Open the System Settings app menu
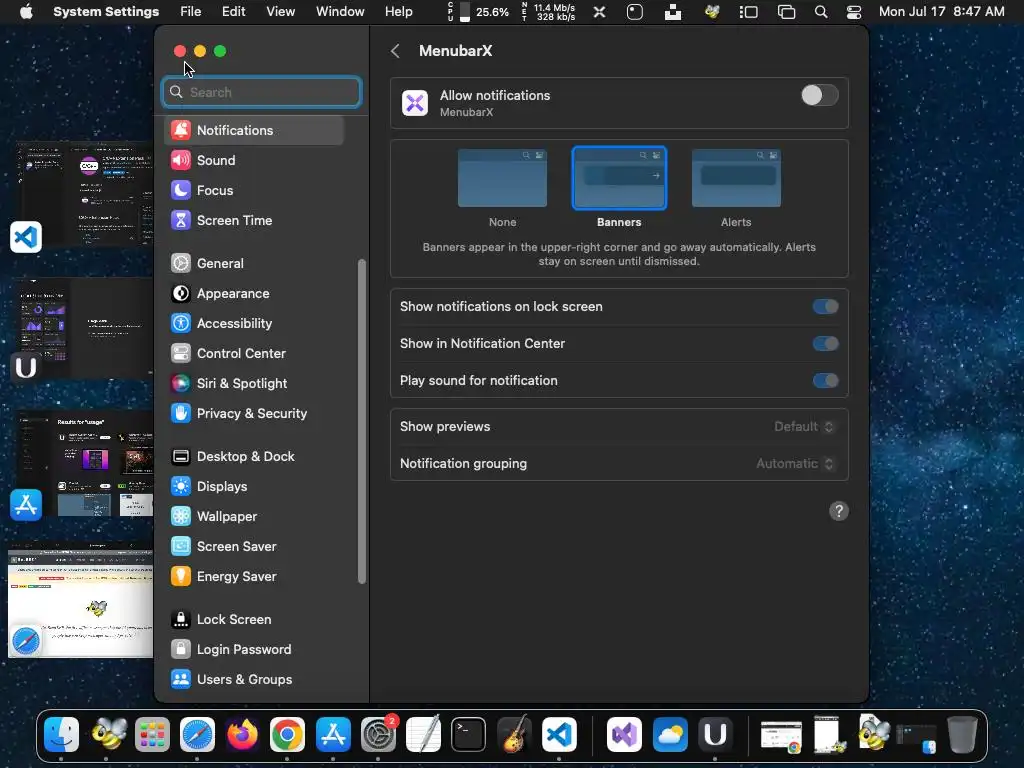The width and height of the screenshot is (1024, 768). click(x=106, y=12)
